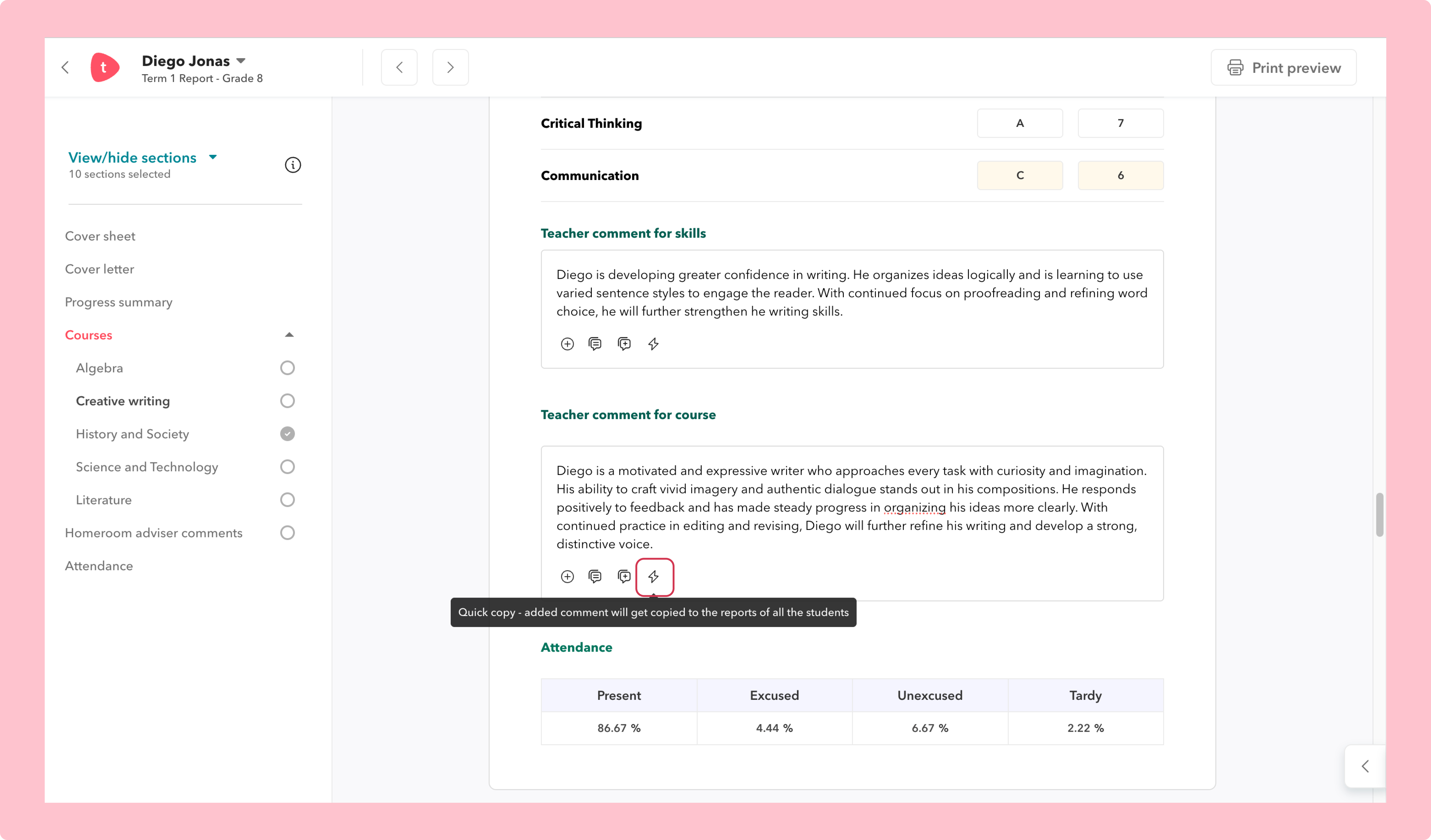The height and width of the screenshot is (840, 1431).
Task: Click the Teacher comment for course heading
Action: click(x=628, y=415)
